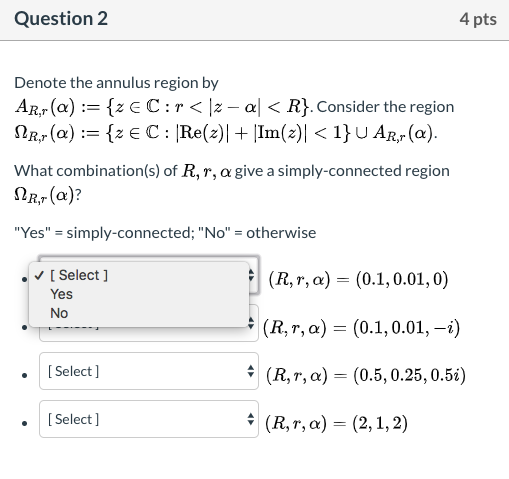
Task: Click the arrows icon on the (0.5, 0.25, 0.5i) dropdown
Action: [x=251, y=371]
